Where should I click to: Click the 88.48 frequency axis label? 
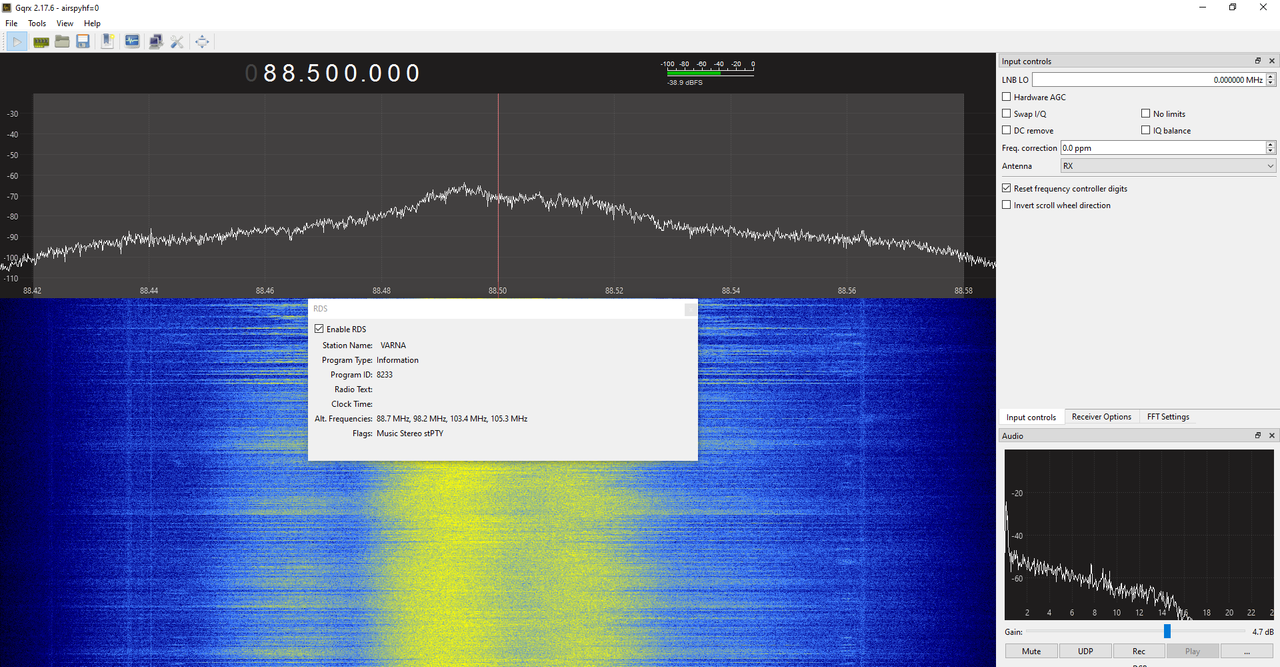click(382, 291)
